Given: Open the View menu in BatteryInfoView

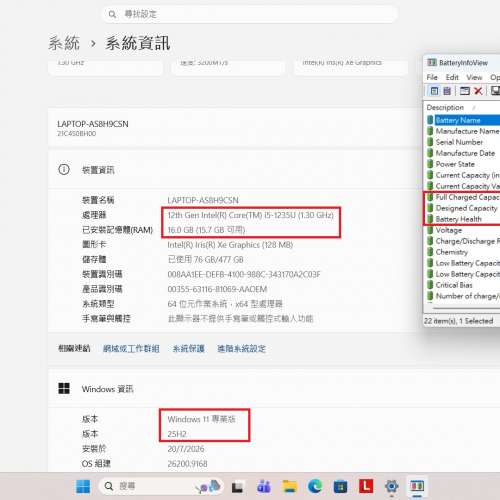Looking at the screenshot, I should coord(474,77).
